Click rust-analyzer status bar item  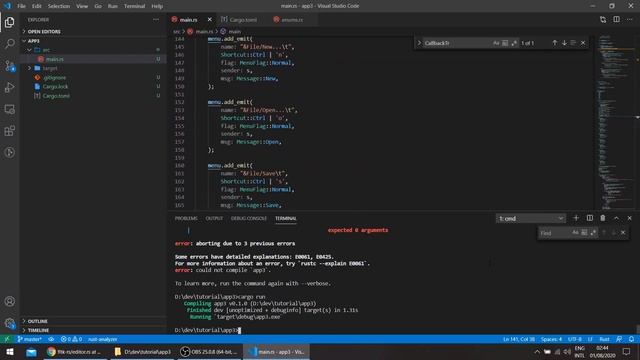(102, 339)
